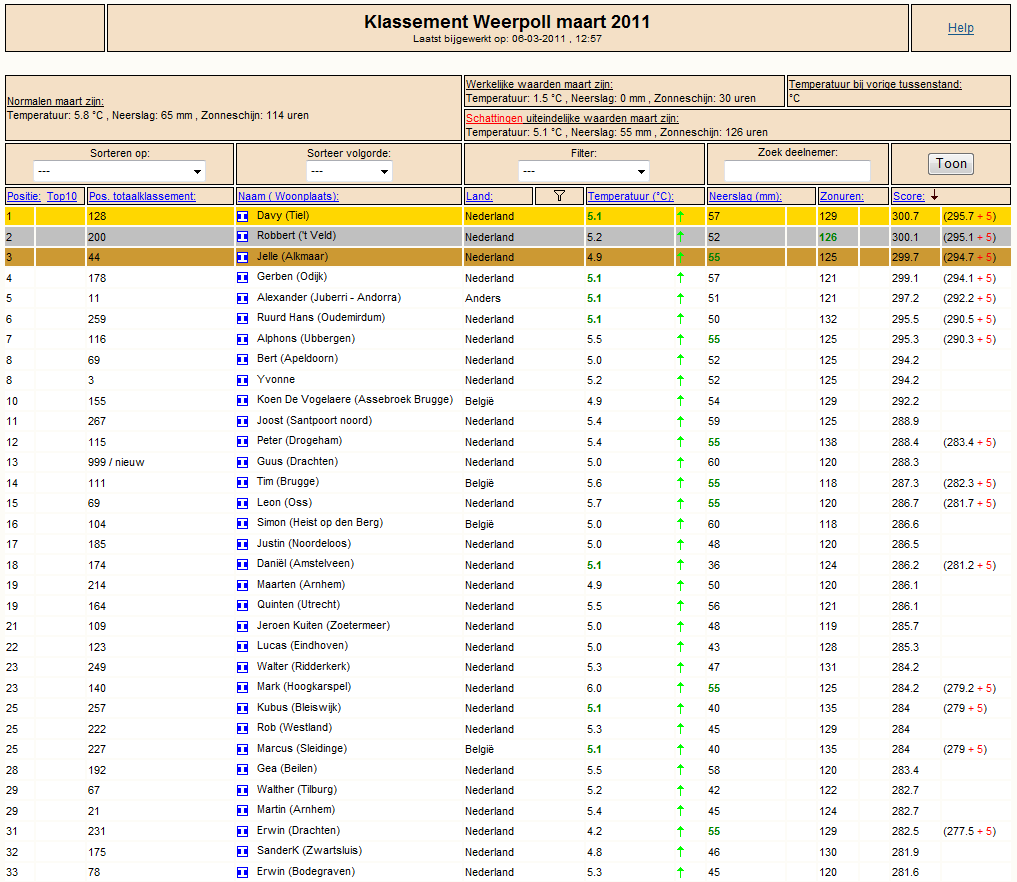This screenshot has width=1017, height=882.
Task: Click 'Gea (Beilen)' name
Action: (287, 768)
